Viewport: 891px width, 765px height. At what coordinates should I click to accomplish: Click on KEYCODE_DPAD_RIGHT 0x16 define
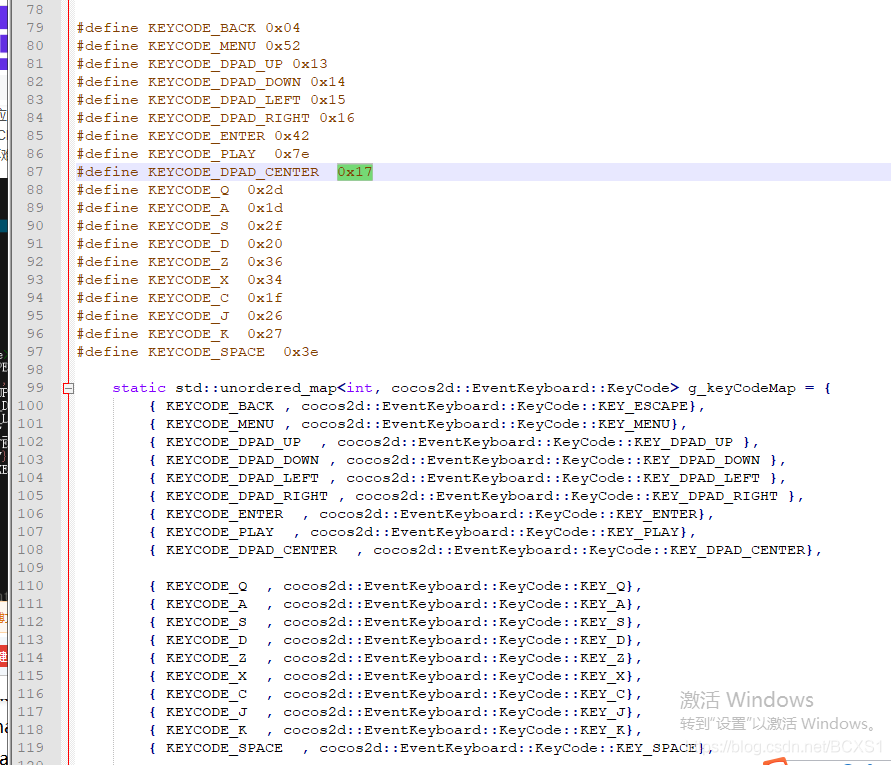click(215, 118)
